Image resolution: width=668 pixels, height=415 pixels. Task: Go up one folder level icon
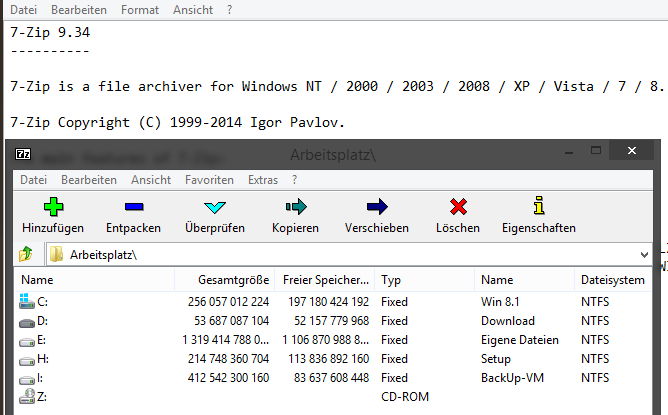[x=26, y=254]
